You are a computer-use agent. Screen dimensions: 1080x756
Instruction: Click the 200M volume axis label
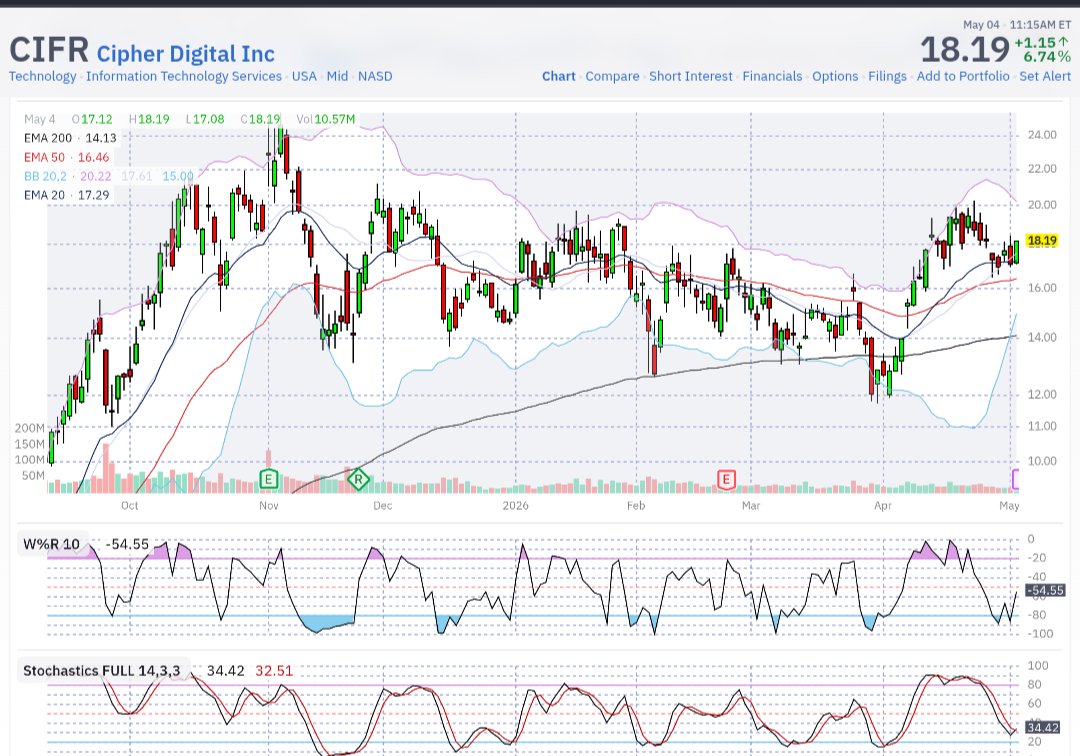tap(30, 428)
